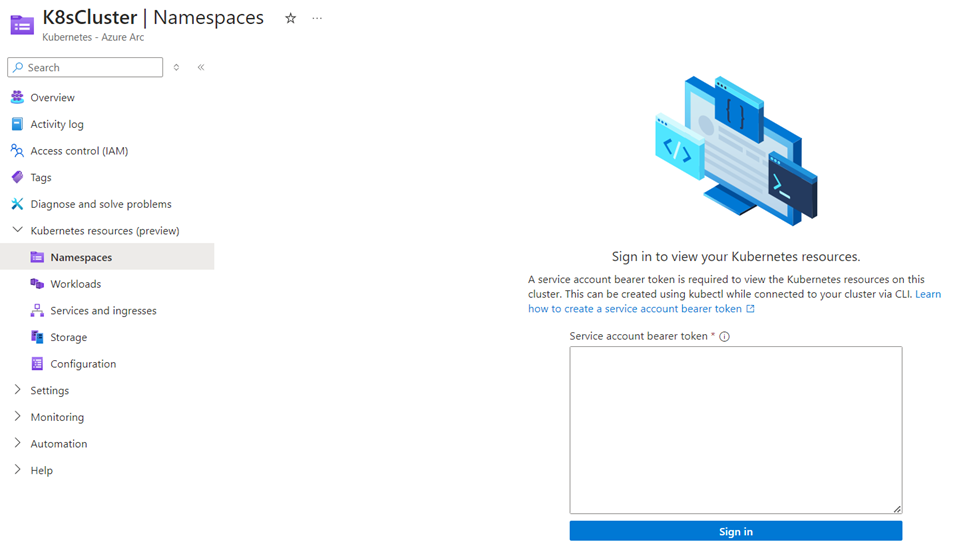This screenshot has width=975, height=546.
Task: Click the Overview icon in sidebar
Action: click(x=17, y=97)
